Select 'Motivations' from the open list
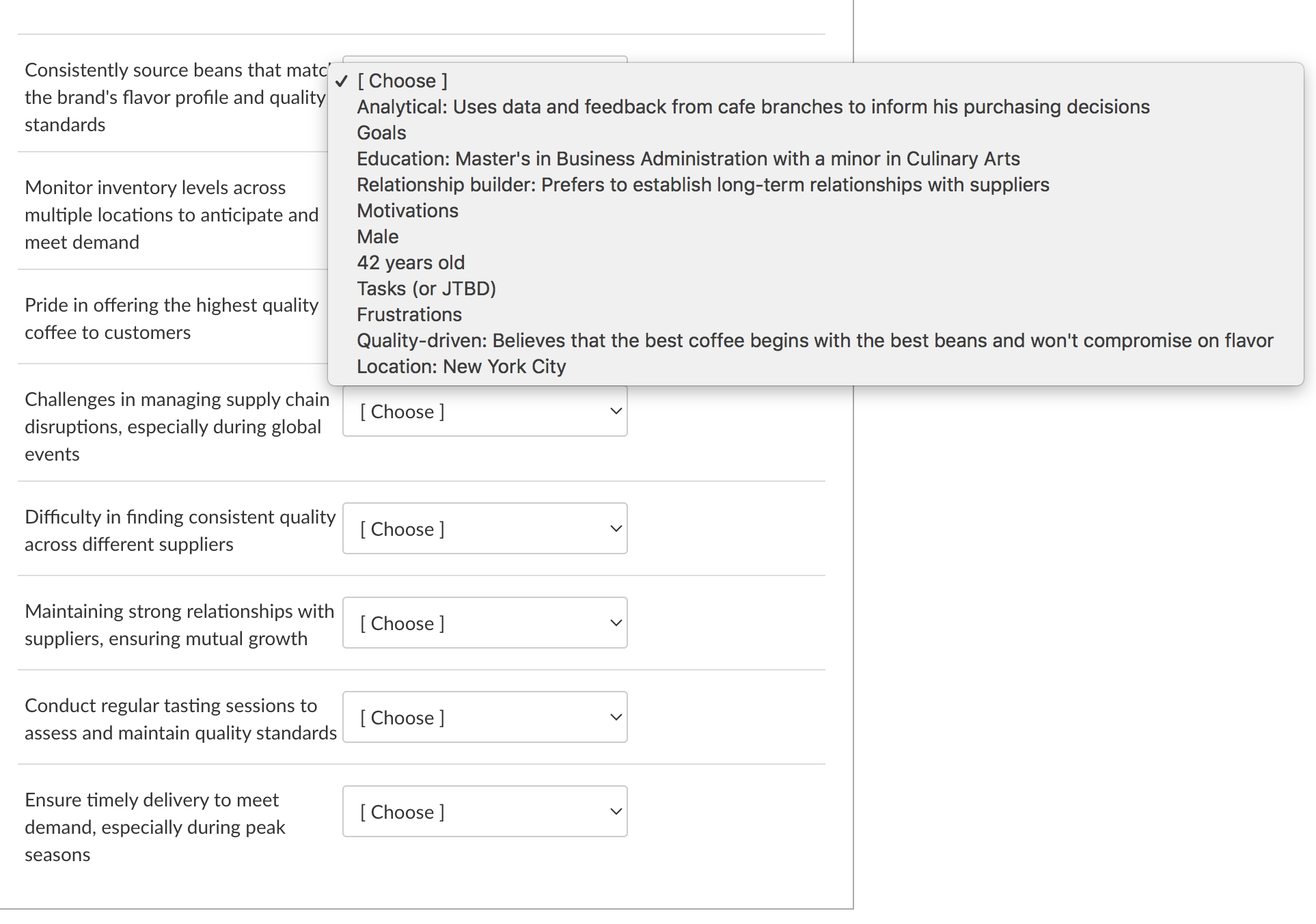1316x924 pixels. point(407,210)
